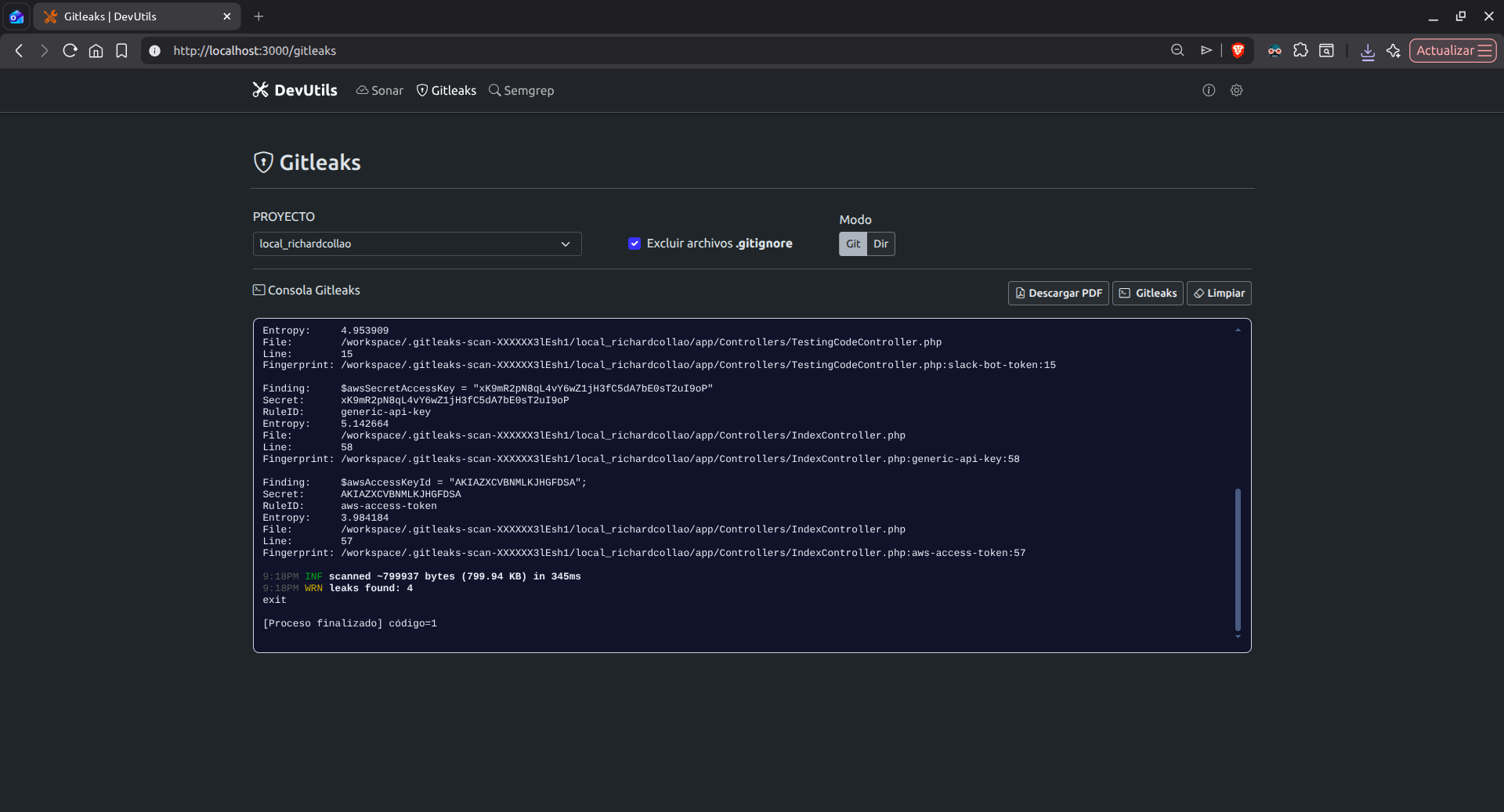Image resolution: width=1504 pixels, height=812 pixels.
Task: Bookmark this page
Action: pos(121,51)
